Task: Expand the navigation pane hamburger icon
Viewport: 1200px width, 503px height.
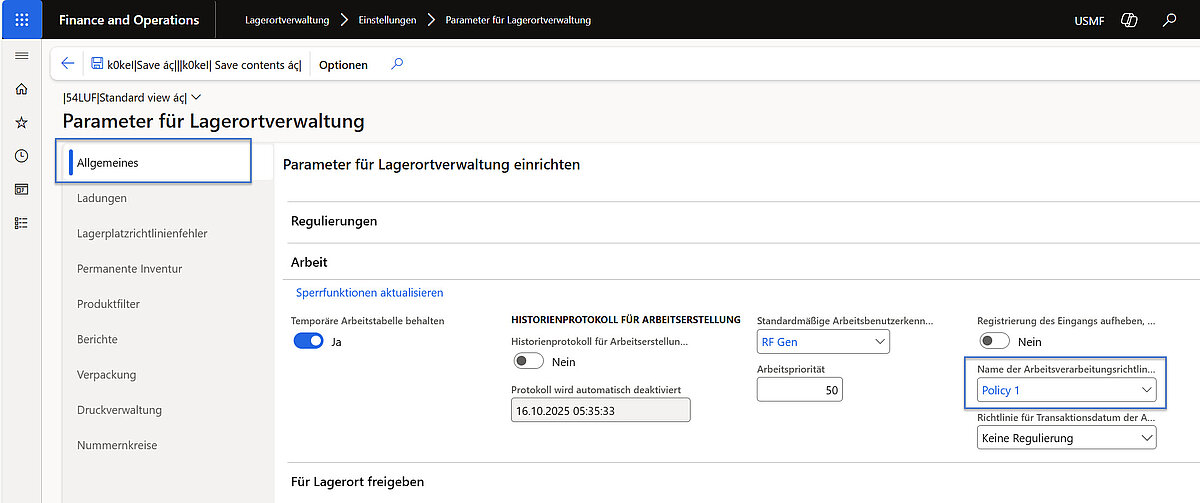Action: 21,56
